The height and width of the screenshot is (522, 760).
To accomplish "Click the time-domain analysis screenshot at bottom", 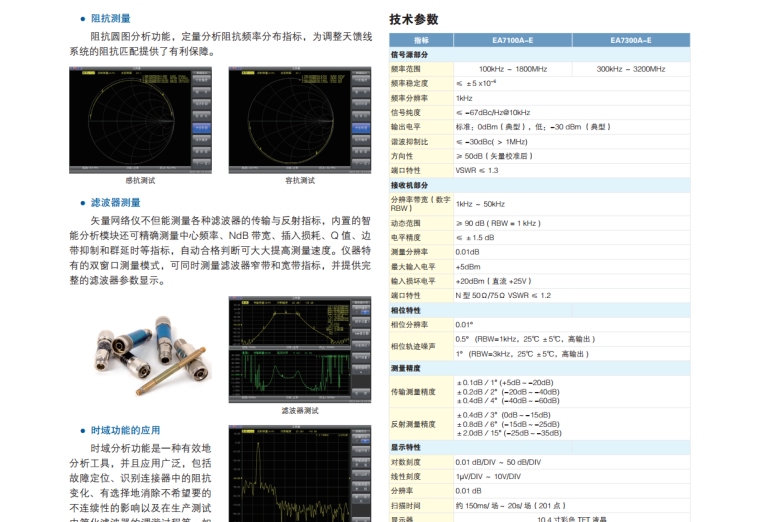I will (x=300, y=473).
